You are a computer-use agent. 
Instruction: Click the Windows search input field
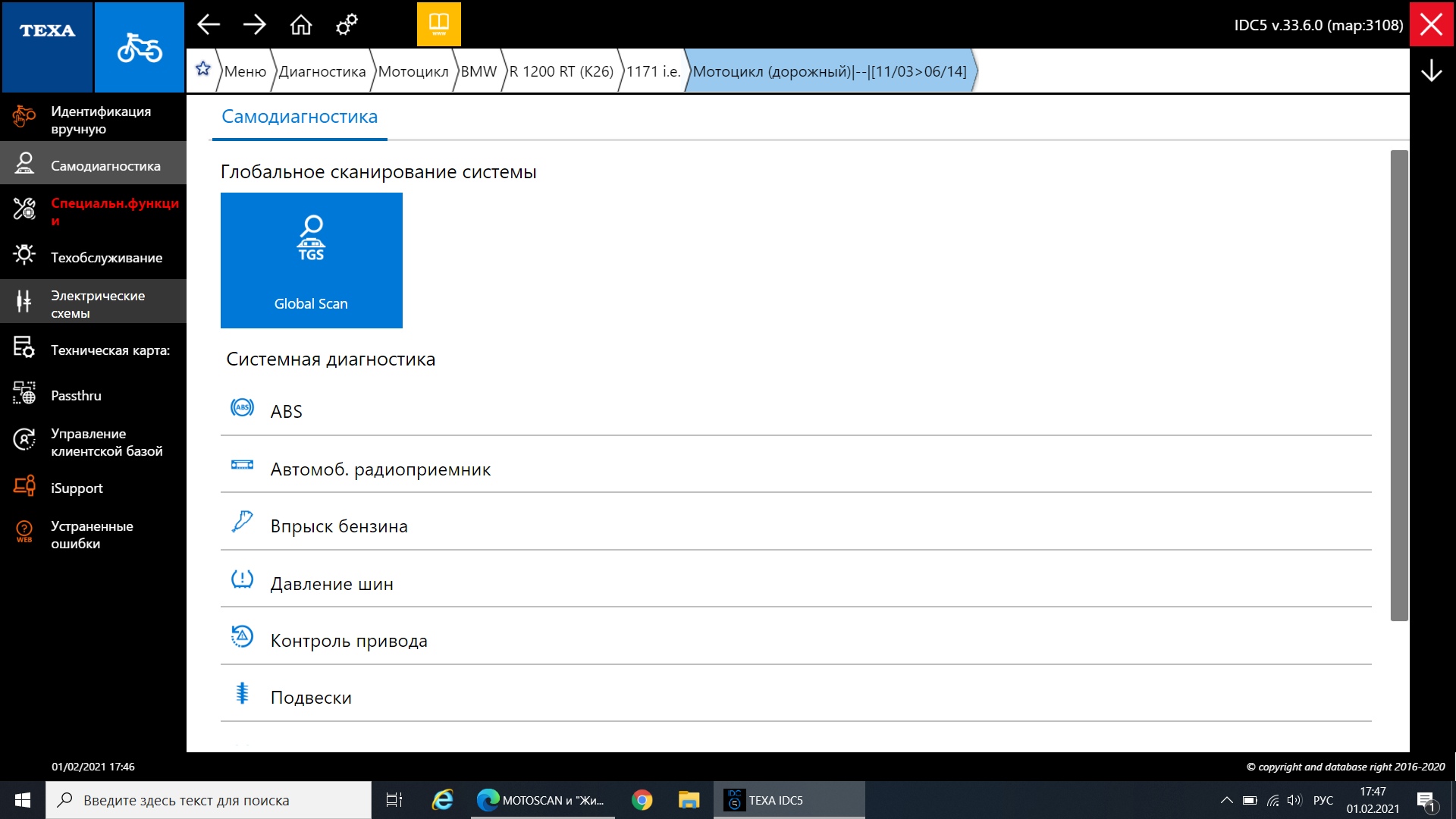click(x=209, y=800)
